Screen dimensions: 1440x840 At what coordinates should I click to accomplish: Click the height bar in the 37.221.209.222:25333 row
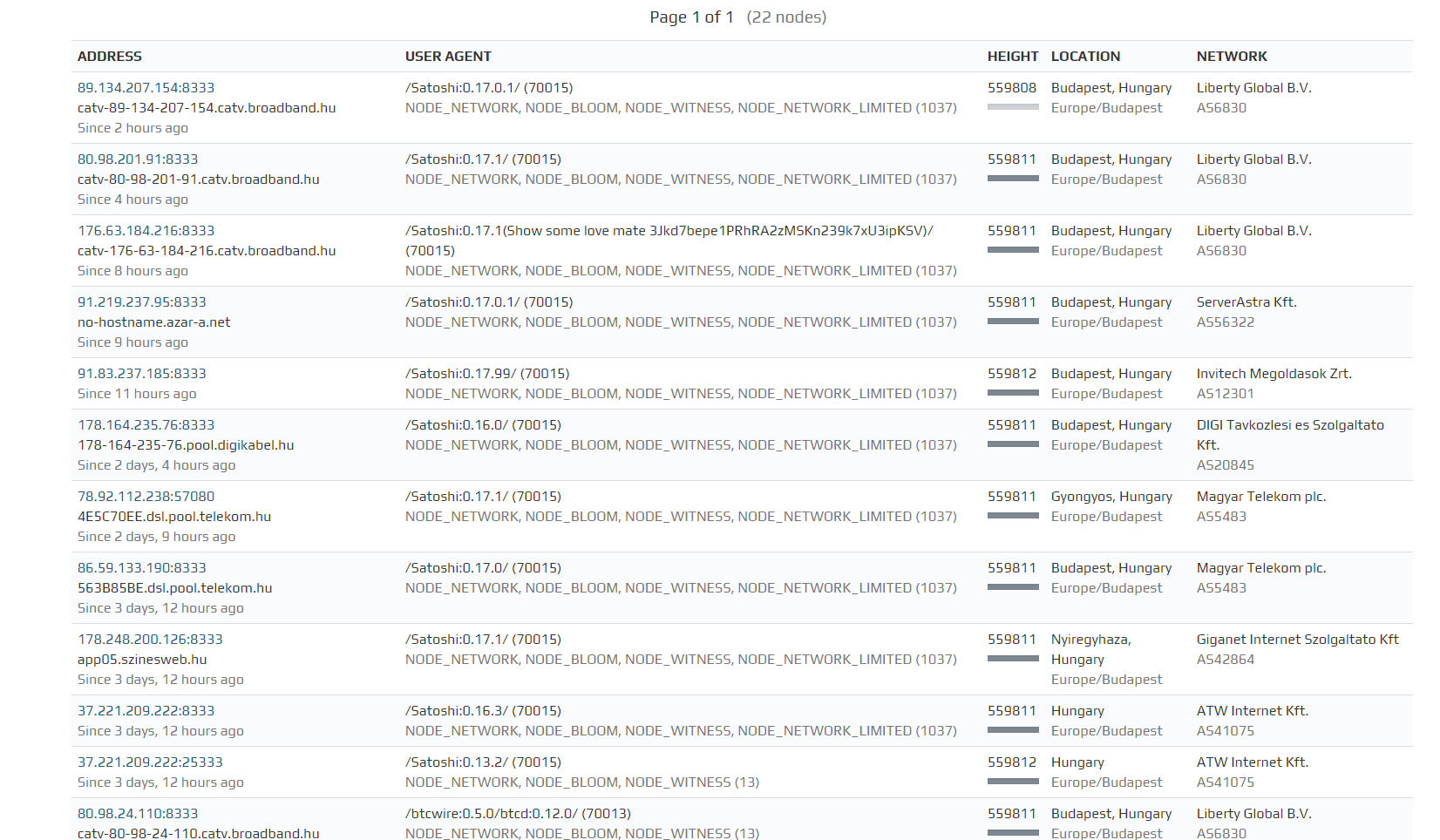pyautogui.click(x=1013, y=782)
